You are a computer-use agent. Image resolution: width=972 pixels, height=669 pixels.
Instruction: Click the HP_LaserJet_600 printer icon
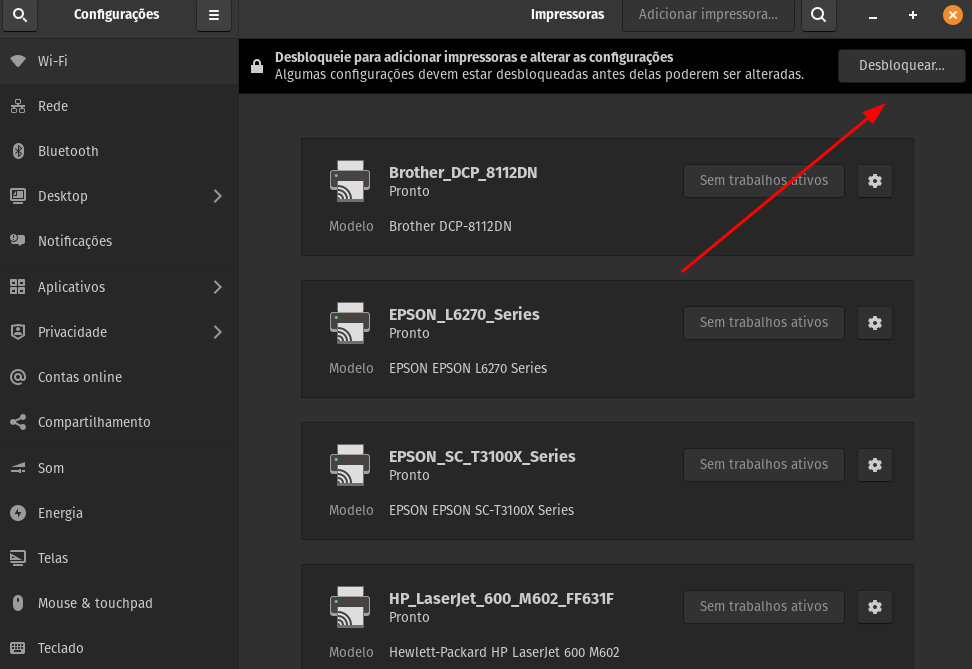pyautogui.click(x=350, y=607)
